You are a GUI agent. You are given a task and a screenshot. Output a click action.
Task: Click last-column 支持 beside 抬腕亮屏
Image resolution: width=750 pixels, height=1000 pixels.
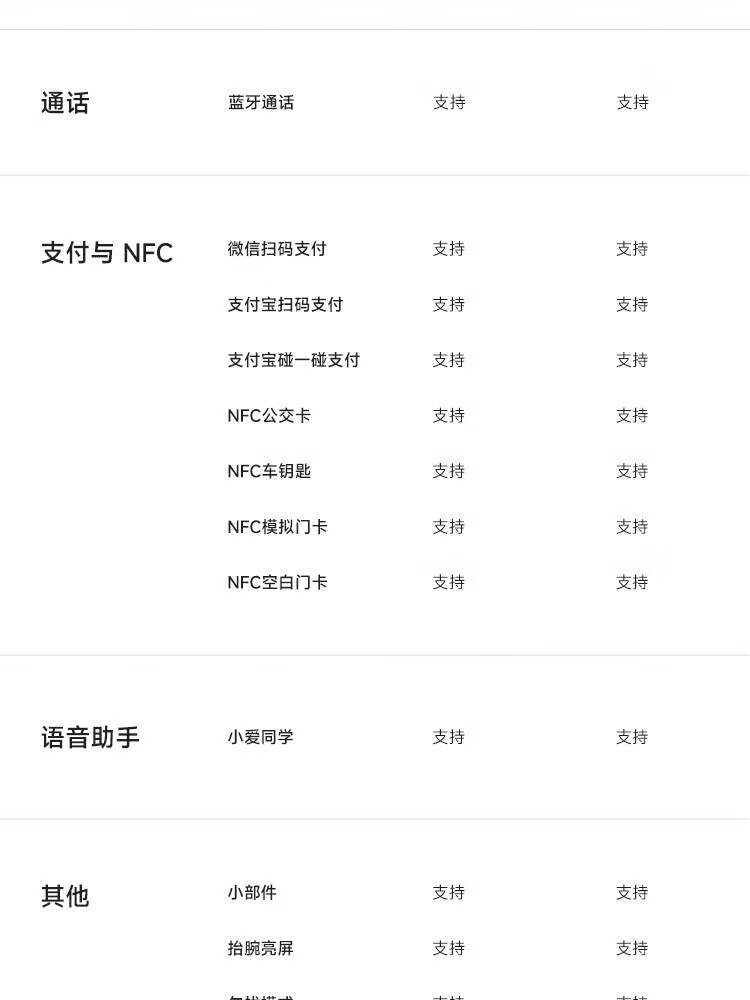[632, 948]
